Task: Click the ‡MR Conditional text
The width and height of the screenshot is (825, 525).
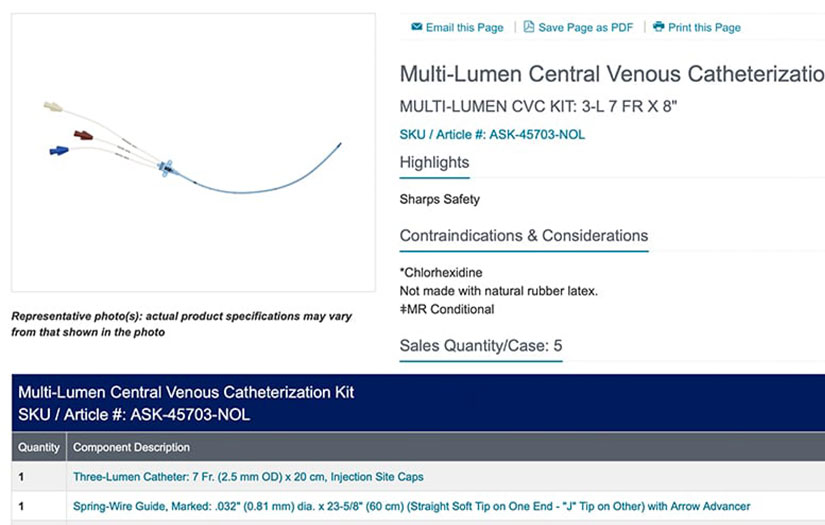Action: pyautogui.click(x=447, y=309)
